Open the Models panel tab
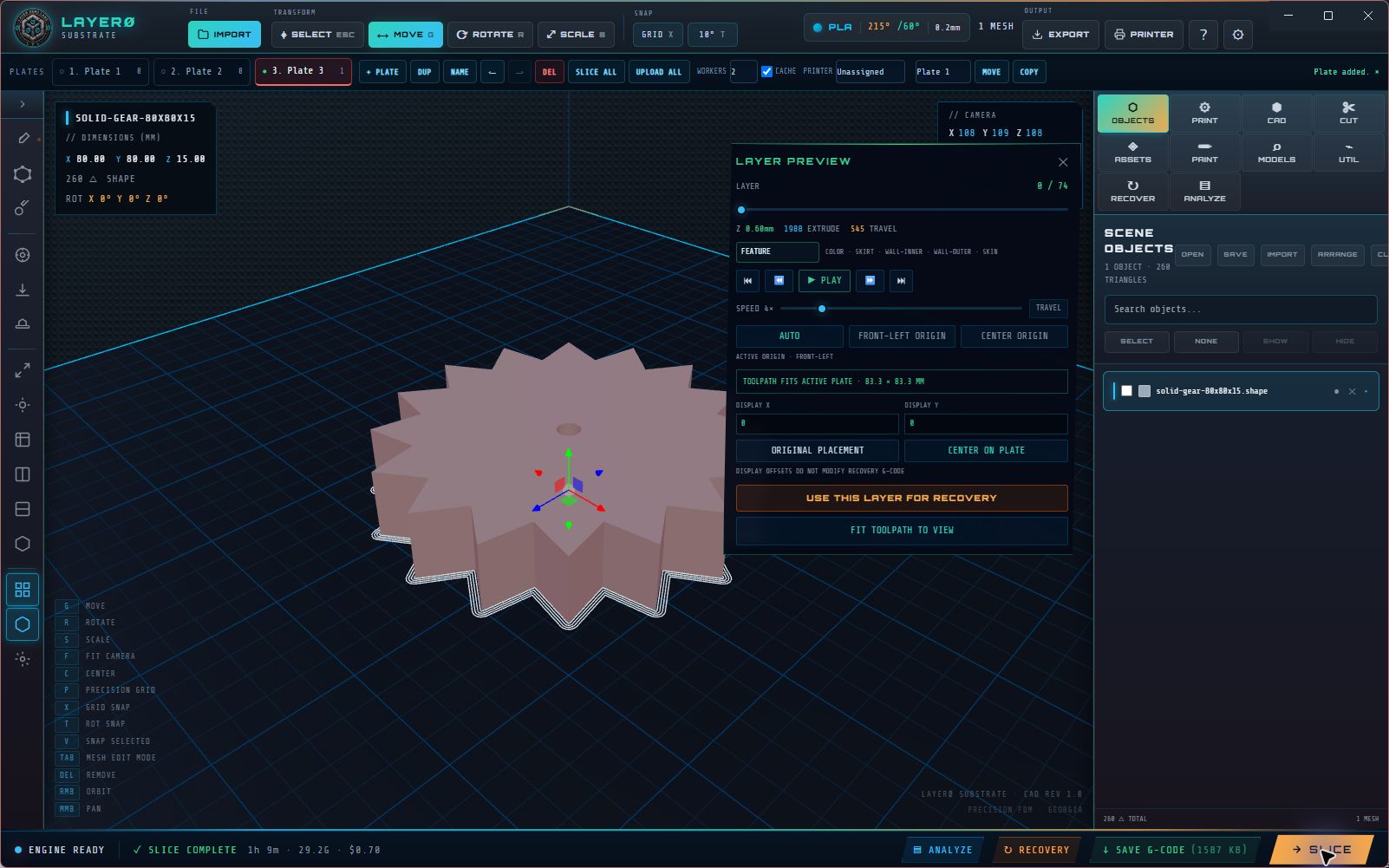 [1276, 153]
